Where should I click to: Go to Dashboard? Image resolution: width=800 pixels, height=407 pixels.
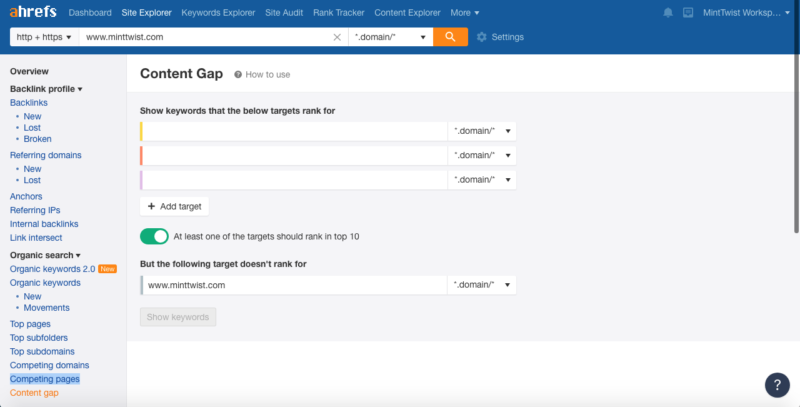click(x=90, y=13)
